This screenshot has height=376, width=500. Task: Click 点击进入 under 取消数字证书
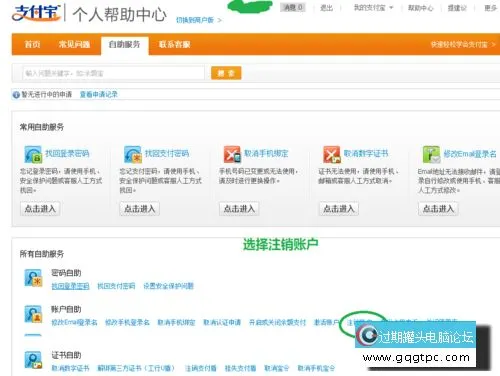coord(339,209)
